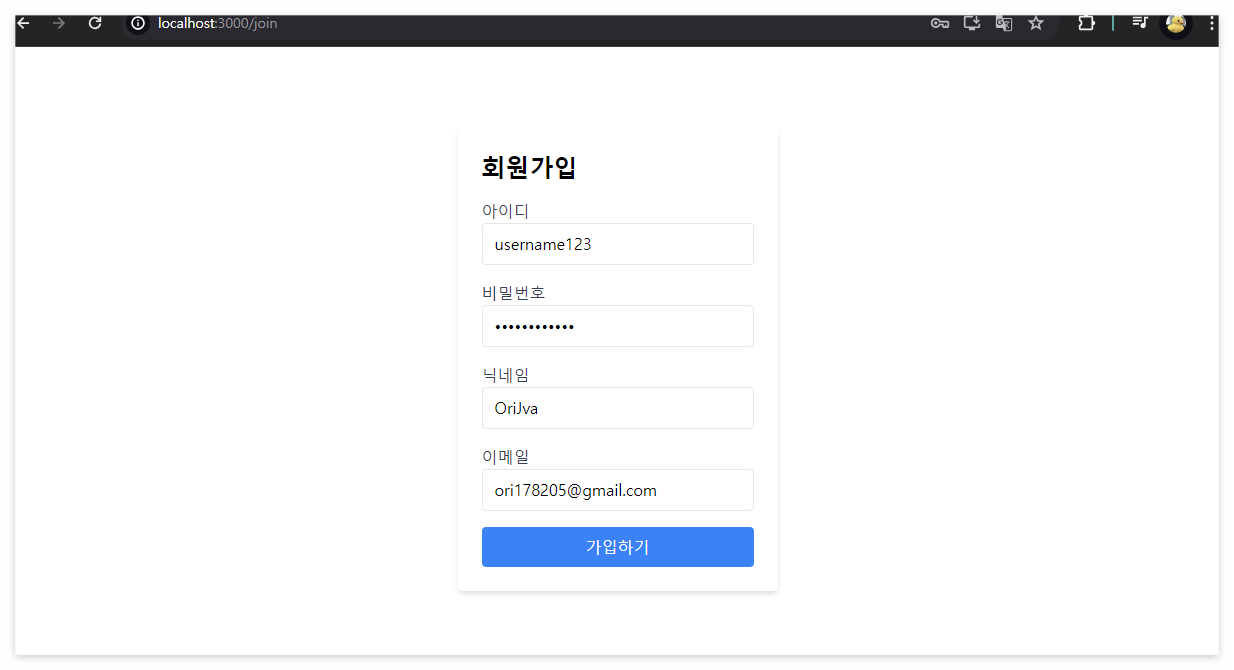1234x670 pixels.
Task: Click the 이메일 field with ori178205@gmail.com
Action: click(618, 490)
